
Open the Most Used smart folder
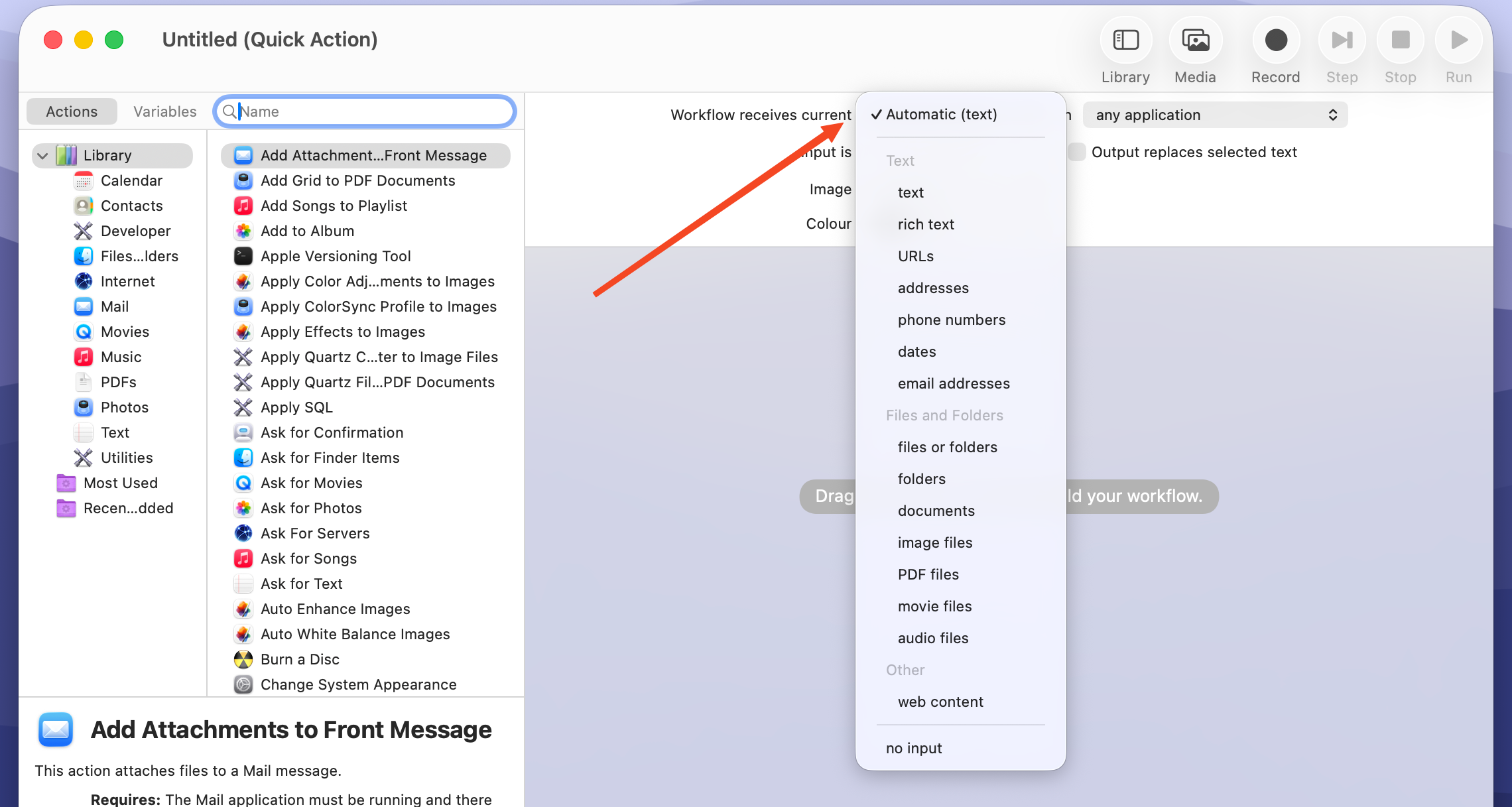(120, 483)
